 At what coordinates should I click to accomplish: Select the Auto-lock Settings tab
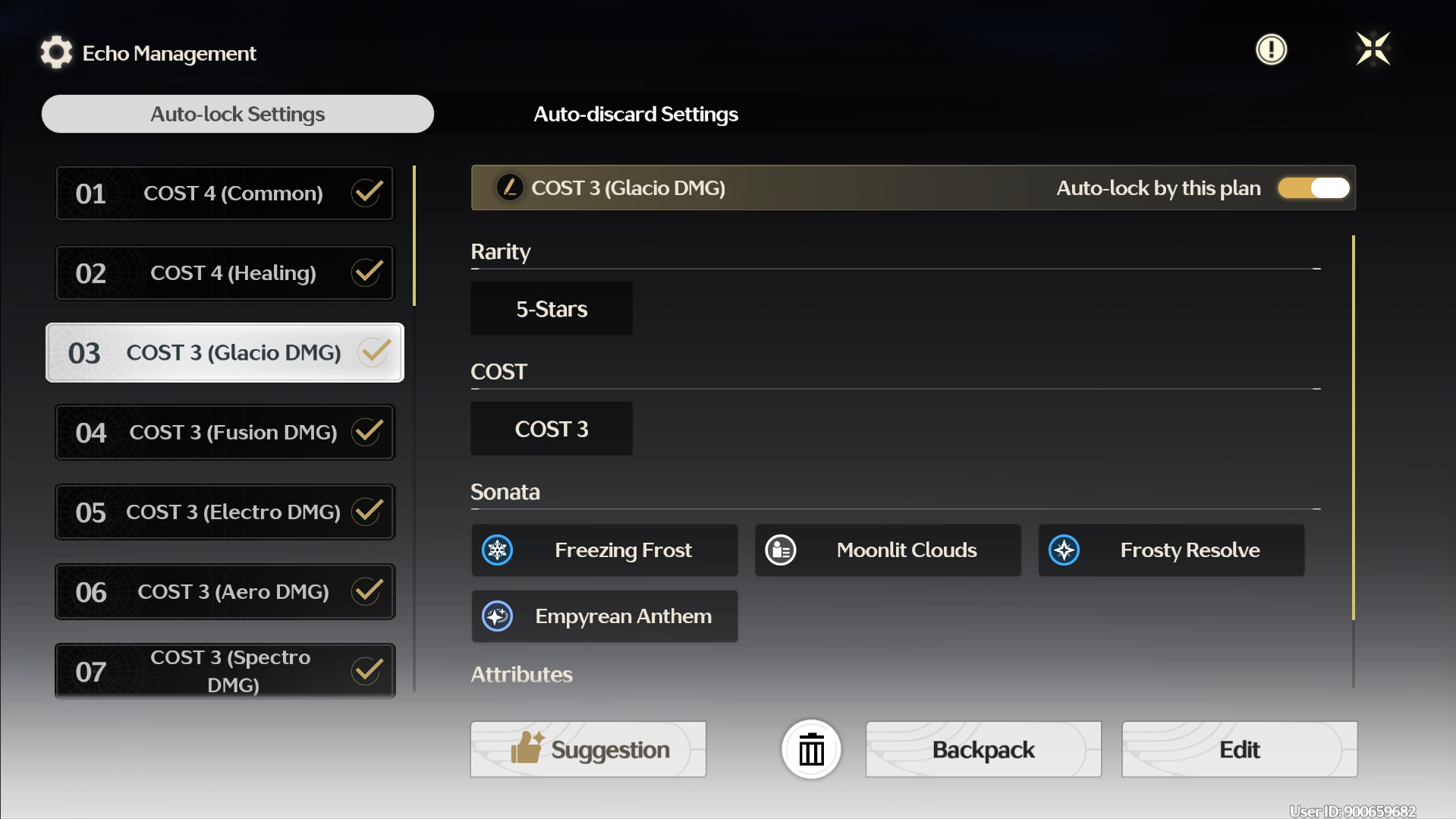pyautogui.click(x=237, y=114)
